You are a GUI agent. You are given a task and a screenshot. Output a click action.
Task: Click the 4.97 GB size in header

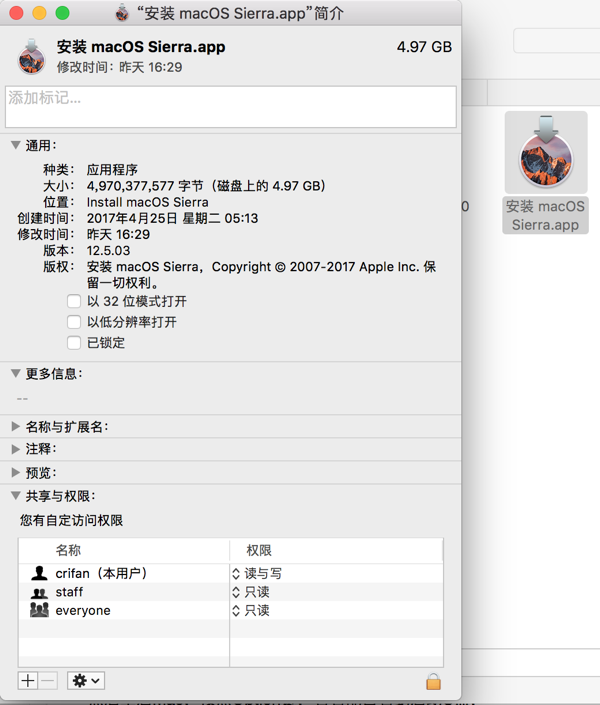424,47
